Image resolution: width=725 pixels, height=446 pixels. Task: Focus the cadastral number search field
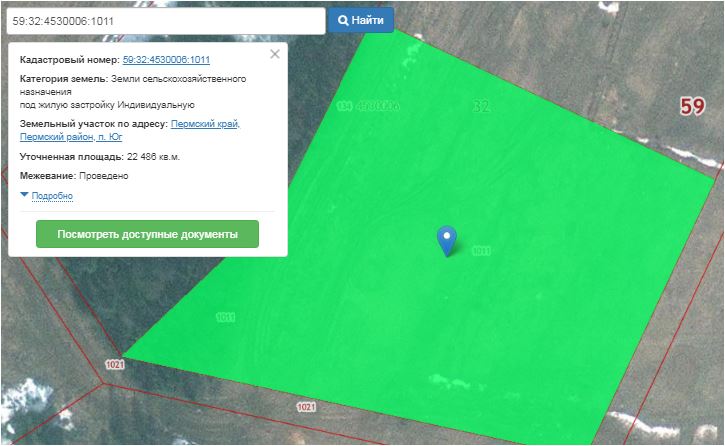point(165,20)
